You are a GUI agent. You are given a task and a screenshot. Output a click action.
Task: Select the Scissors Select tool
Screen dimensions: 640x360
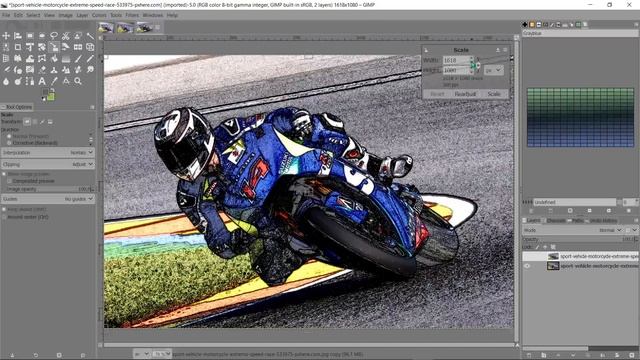(66, 36)
